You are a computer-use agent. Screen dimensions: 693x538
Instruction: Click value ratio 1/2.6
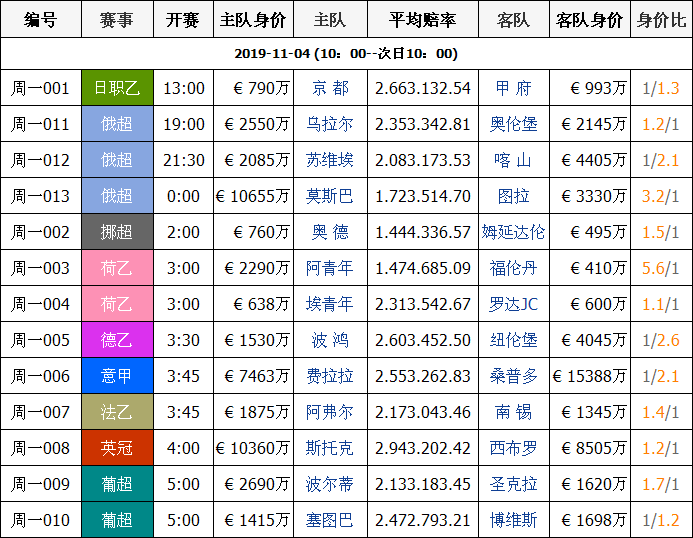tap(661, 340)
